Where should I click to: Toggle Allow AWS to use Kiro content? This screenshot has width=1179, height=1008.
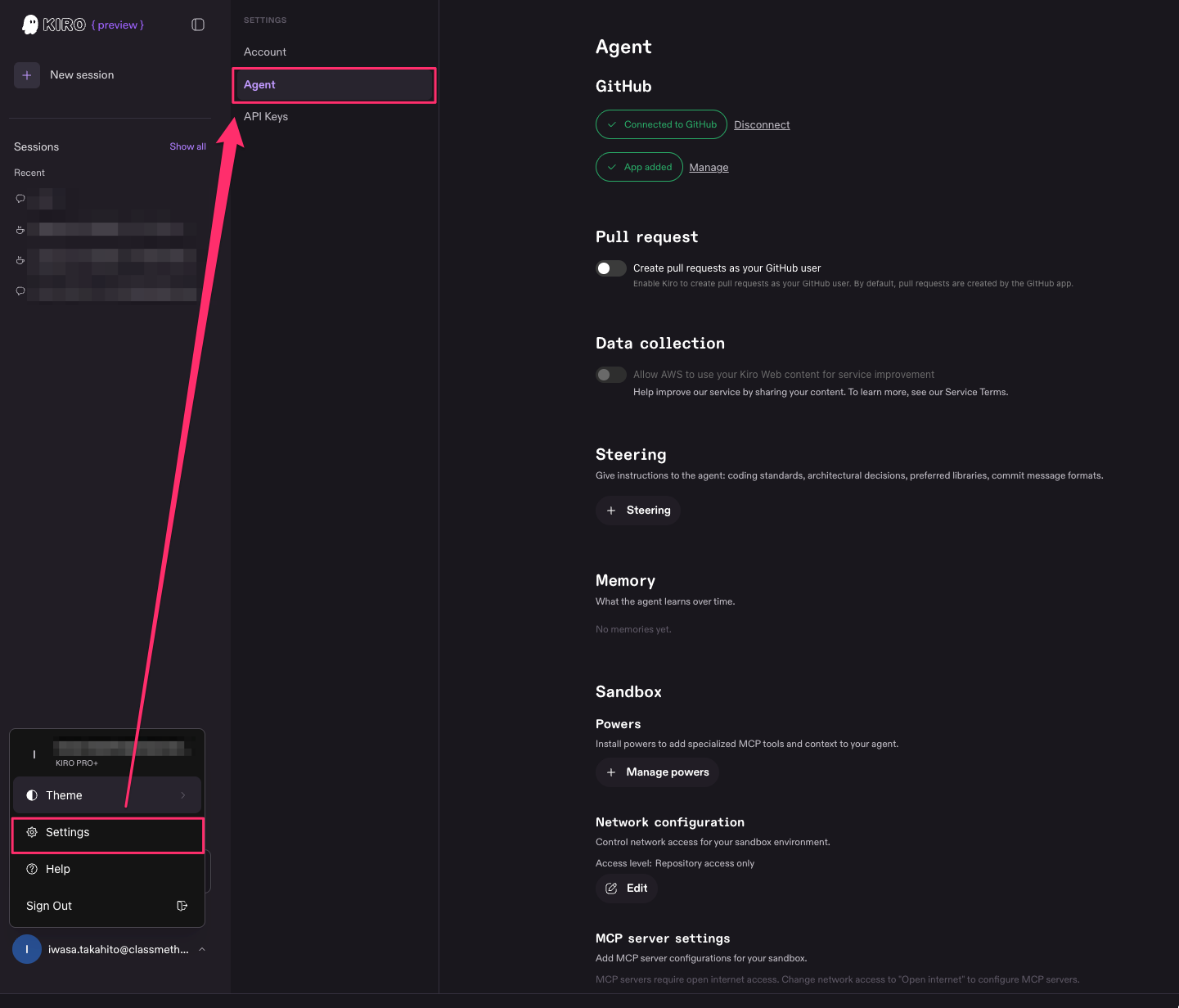pos(611,375)
